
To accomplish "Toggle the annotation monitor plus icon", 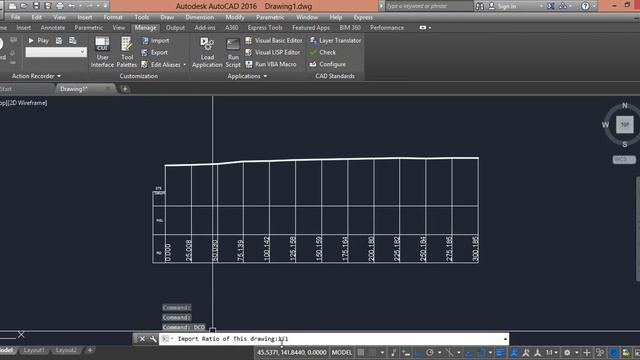I will [x=587, y=352].
